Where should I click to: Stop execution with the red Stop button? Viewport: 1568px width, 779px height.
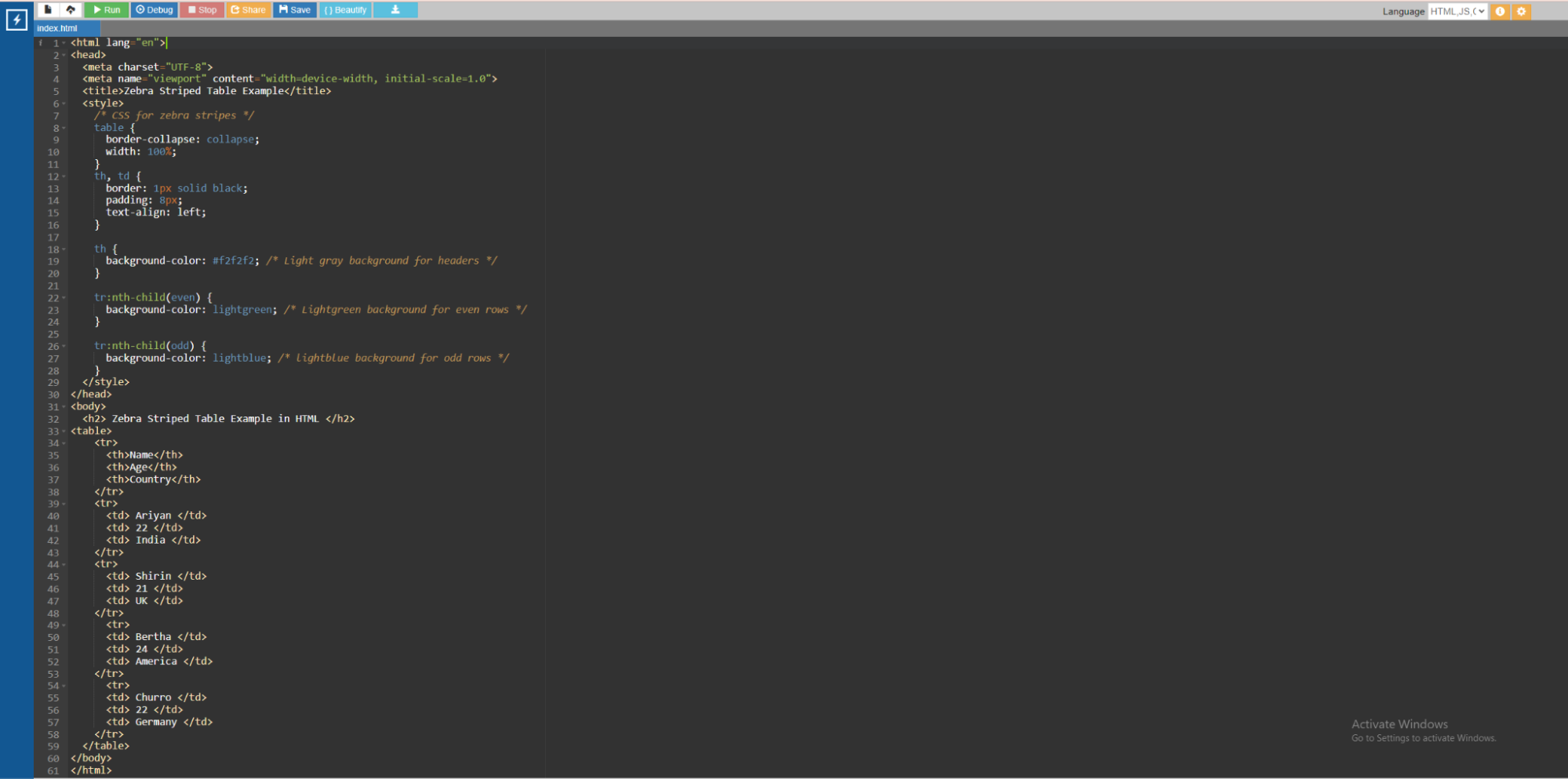pos(202,10)
